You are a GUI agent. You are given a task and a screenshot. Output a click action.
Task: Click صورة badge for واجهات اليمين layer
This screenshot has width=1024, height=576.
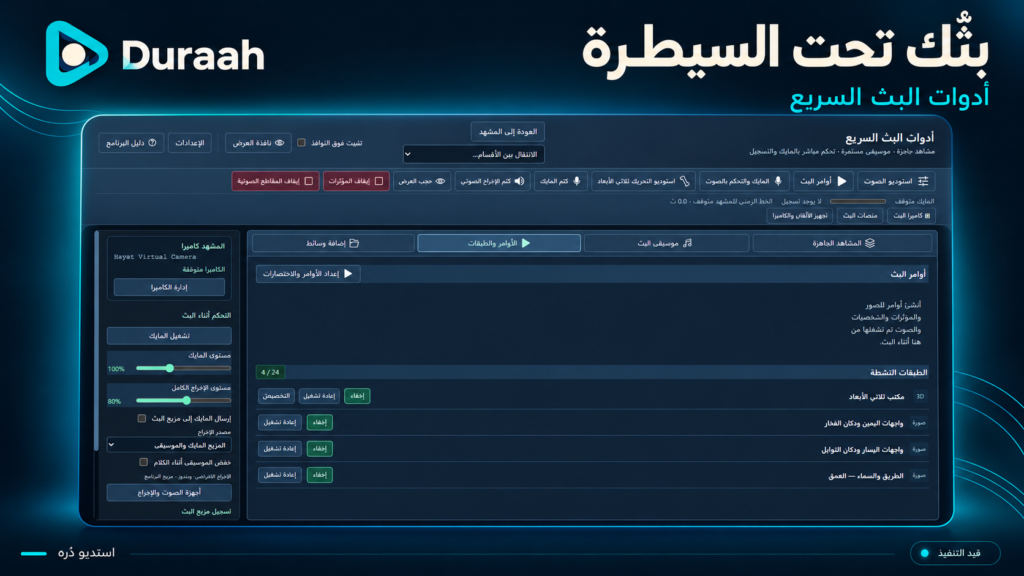tap(919, 423)
